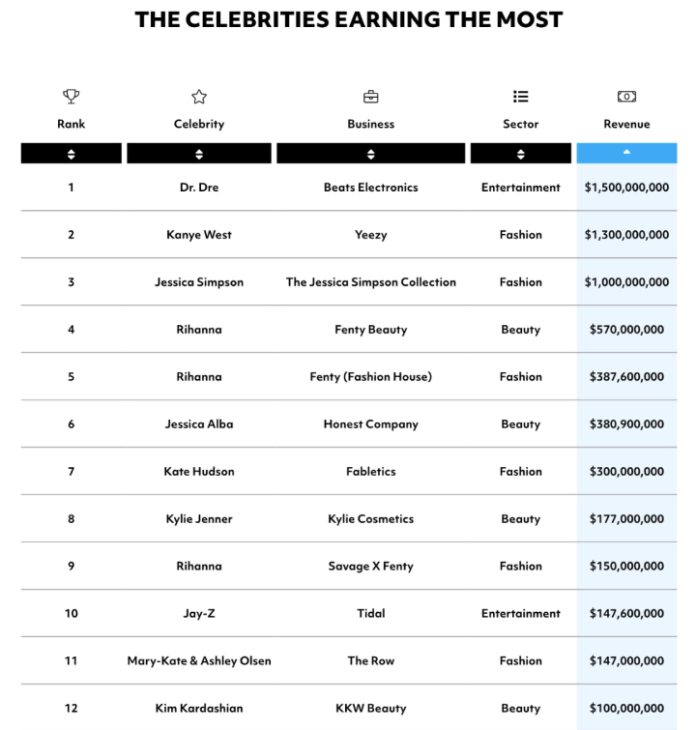The width and height of the screenshot is (696, 730).
Task: Click the star icon above Celebrity
Action: tap(199, 97)
